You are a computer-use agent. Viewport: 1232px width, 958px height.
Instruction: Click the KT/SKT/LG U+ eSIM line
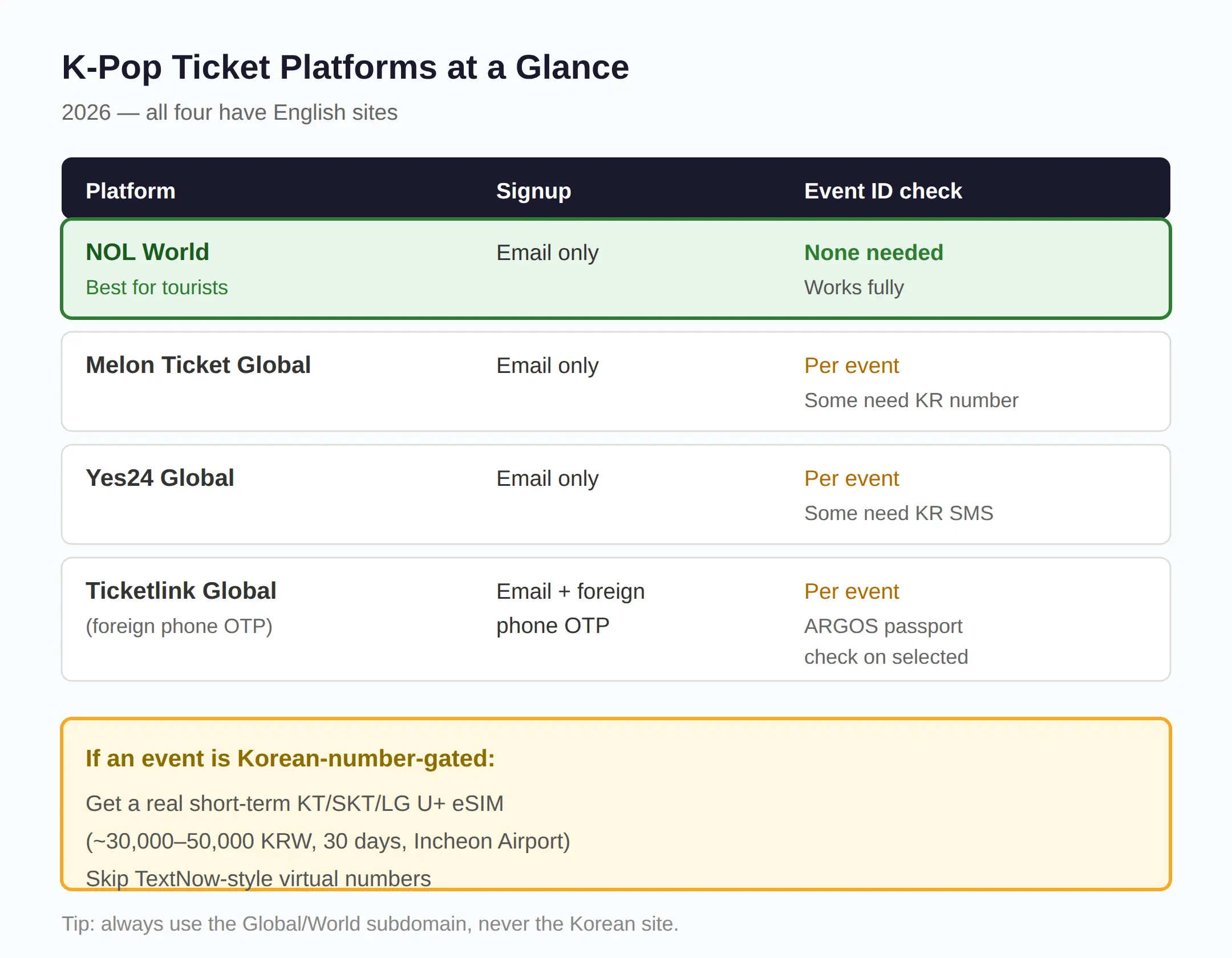coord(294,803)
